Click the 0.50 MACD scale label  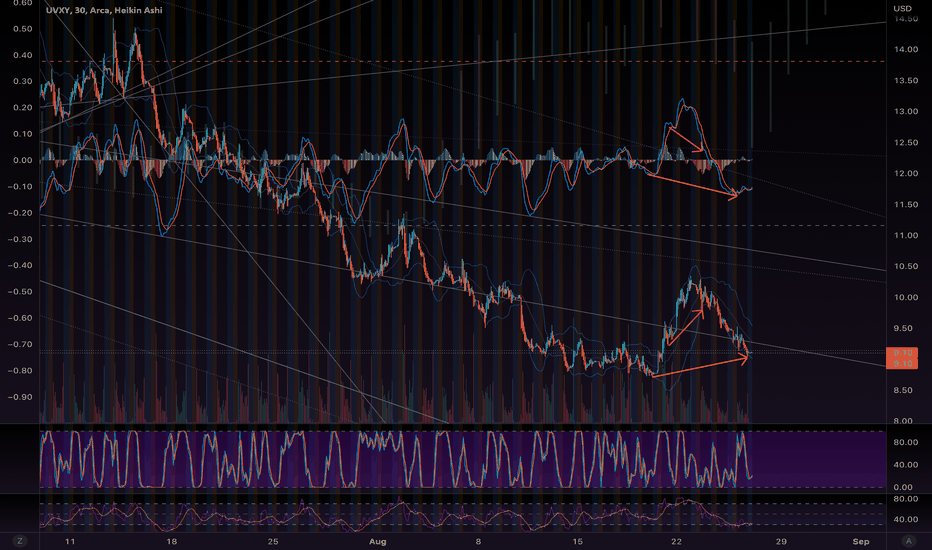click(x=23, y=29)
